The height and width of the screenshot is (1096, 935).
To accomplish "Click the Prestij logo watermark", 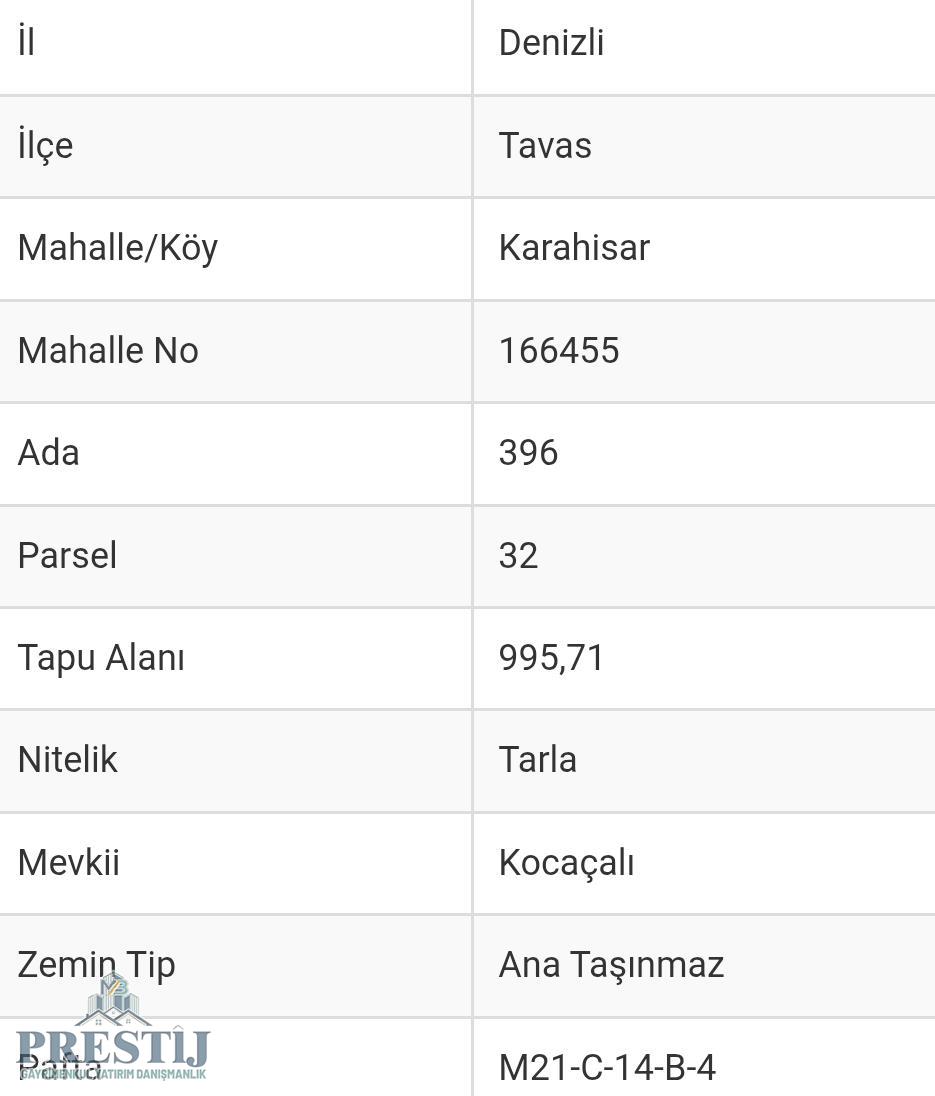I will pyautogui.click(x=112, y=1035).
